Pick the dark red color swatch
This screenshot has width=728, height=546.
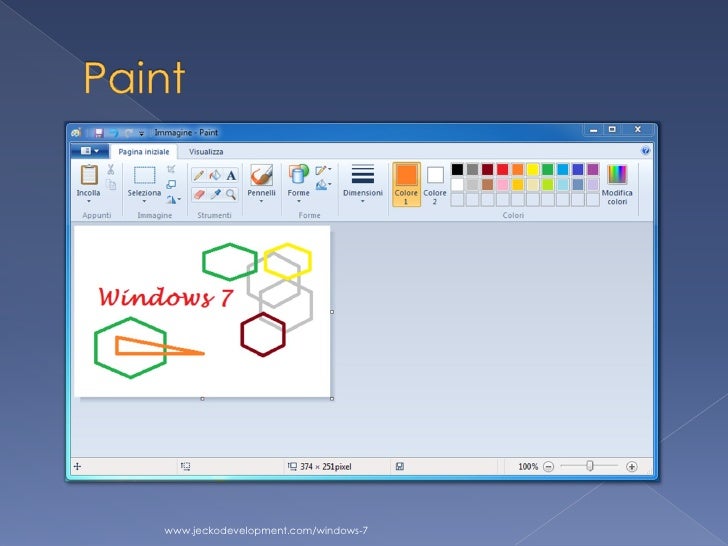[488, 169]
